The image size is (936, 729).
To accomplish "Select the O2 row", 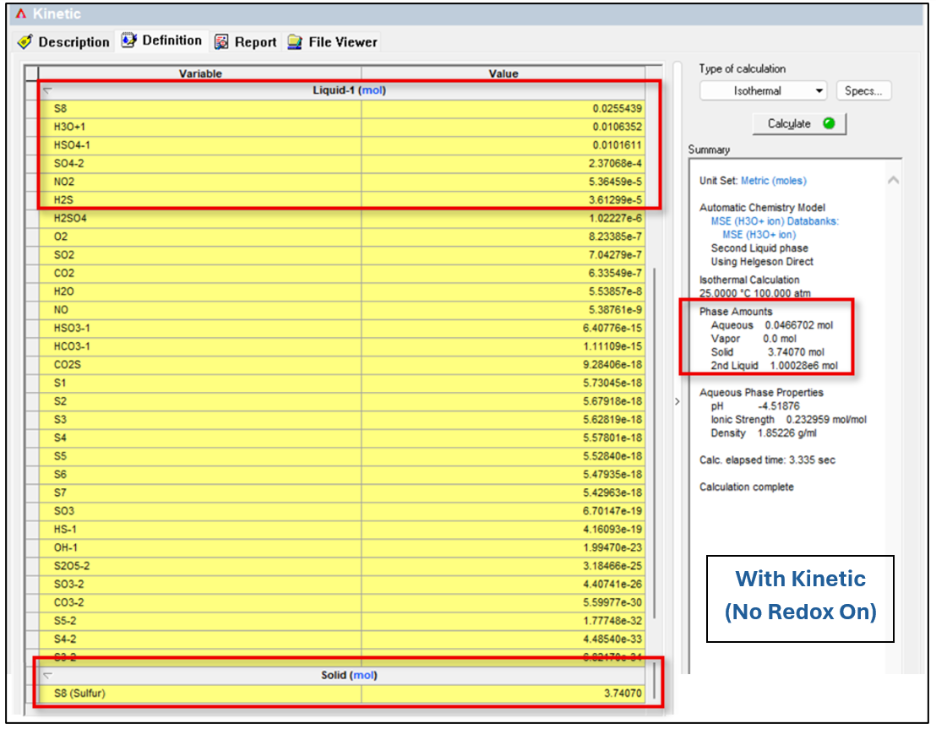I will pos(341,237).
